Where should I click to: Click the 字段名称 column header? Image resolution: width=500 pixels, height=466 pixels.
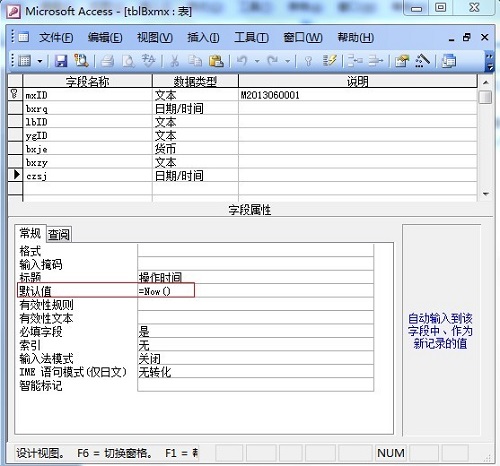pos(87,81)
